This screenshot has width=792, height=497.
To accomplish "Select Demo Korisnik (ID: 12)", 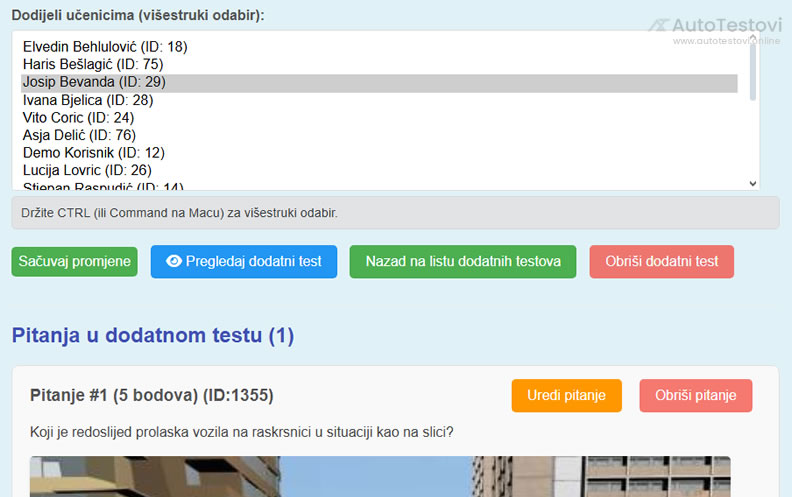I will [x=94, y=153].
